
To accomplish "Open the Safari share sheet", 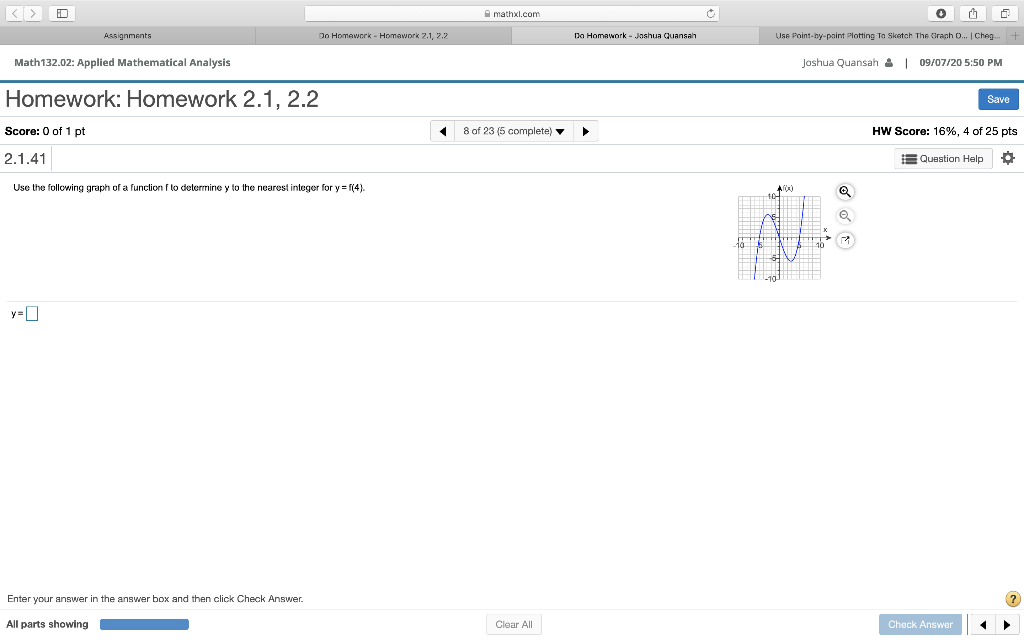I will click(971, 13).
